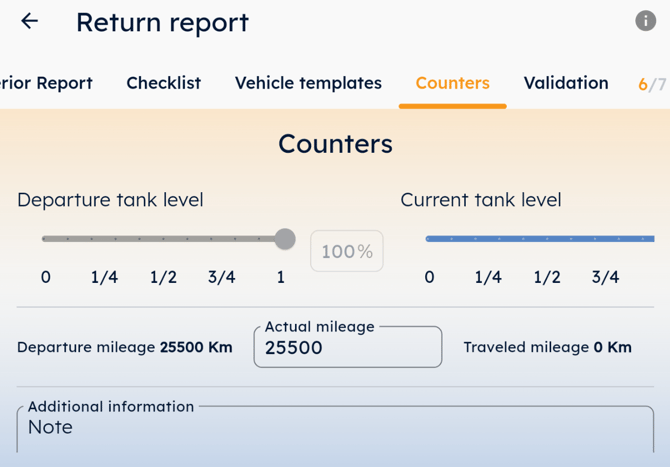Screen dimensions: 670x467
Task: Open the info icon in header
Action: tap(646, 21)
